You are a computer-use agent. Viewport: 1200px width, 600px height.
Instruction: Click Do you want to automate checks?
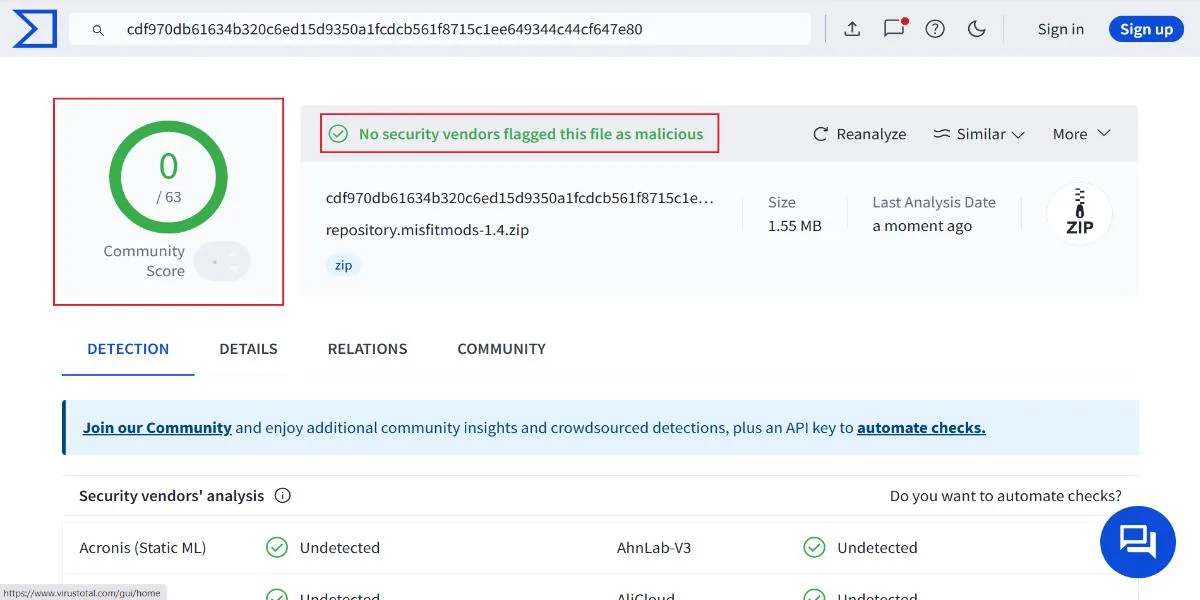click(1006, 495)
